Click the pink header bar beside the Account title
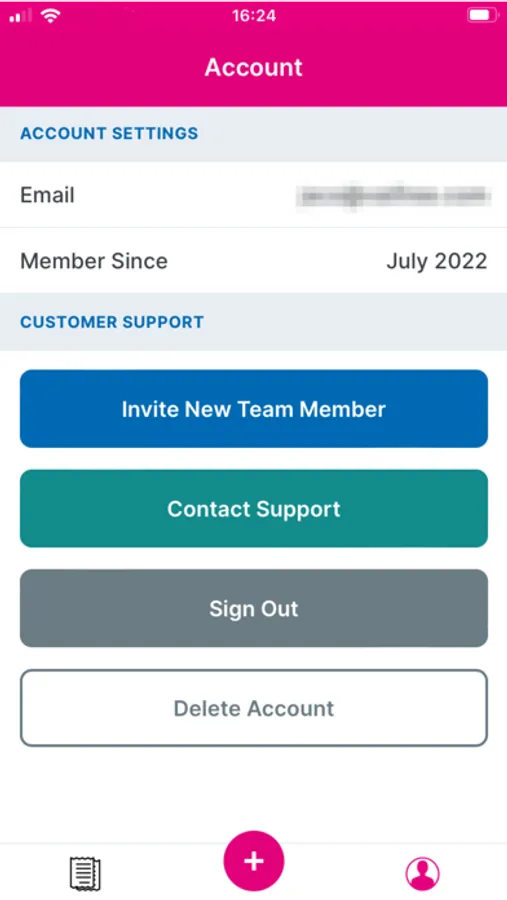This screenshot has width=507, height=900. click(402, 67)
